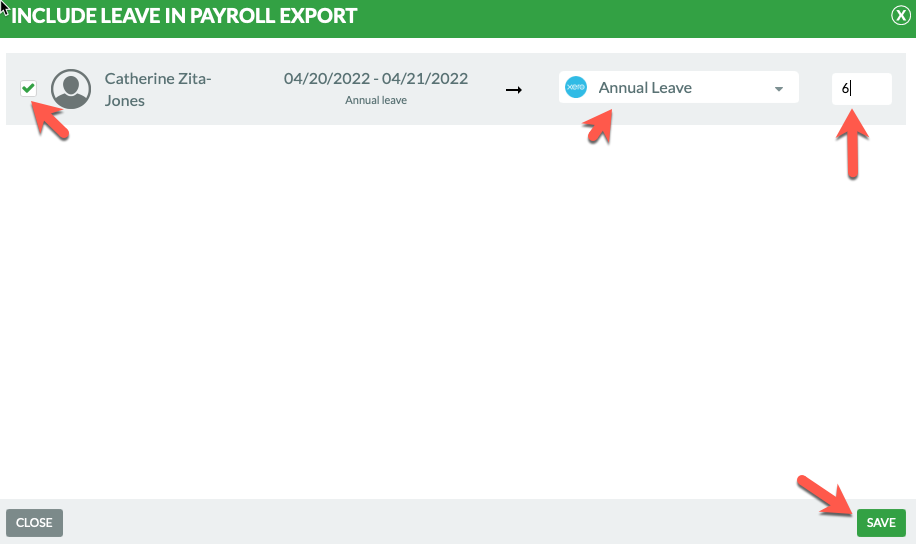Click the 'Annual leave' label under dates
Viewport: 916px width, 544px height.
376,101
